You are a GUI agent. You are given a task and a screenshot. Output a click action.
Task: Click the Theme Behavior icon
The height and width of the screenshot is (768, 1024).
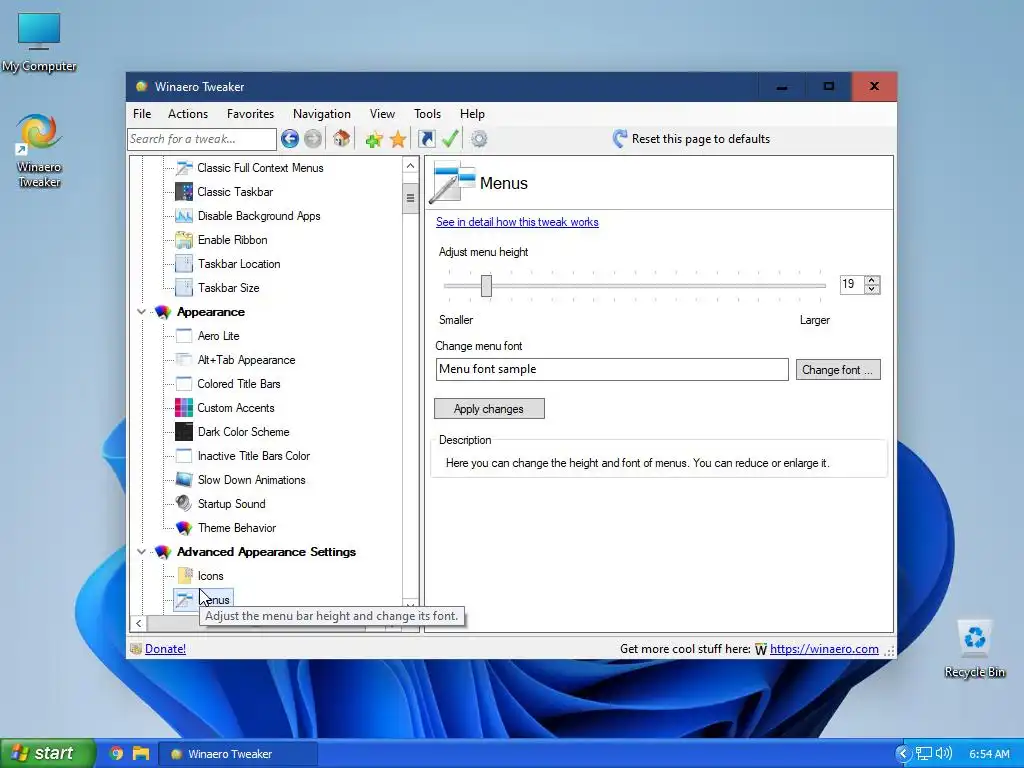click(x=184, y=528)
